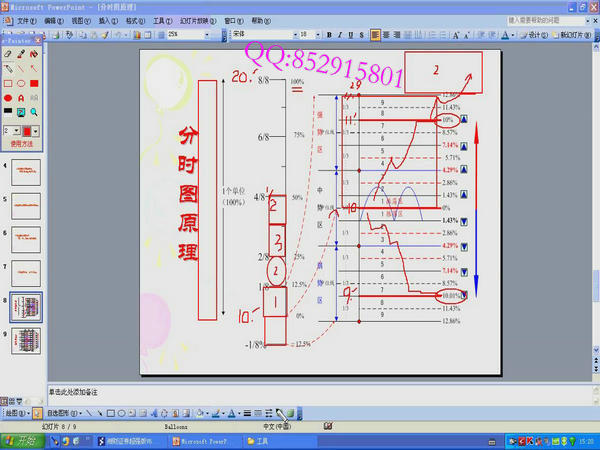600x450 pixels.
Task: Click the Windows 开始 Start button
Action: [20, 440]
